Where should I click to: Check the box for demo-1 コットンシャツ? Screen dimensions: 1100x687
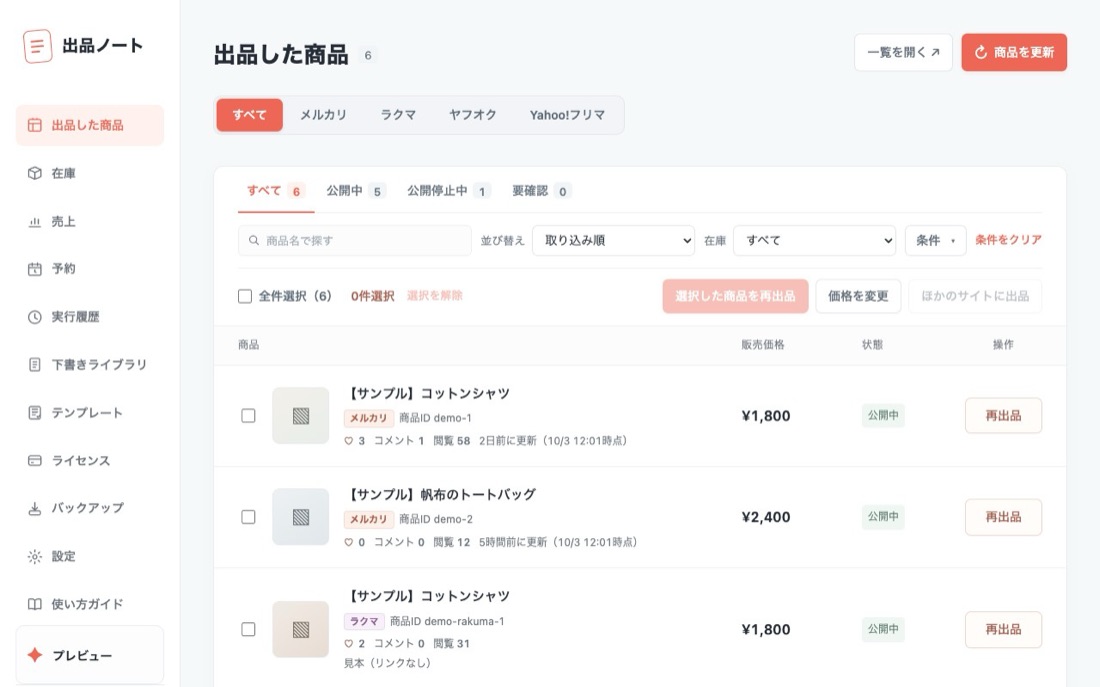coord(248,415)
